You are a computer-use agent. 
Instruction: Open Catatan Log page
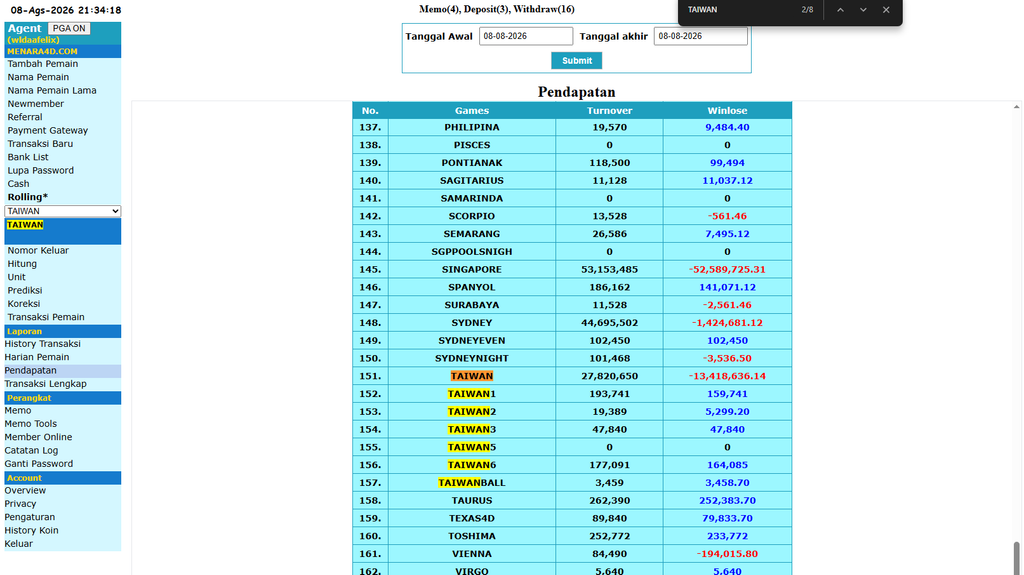31,451
